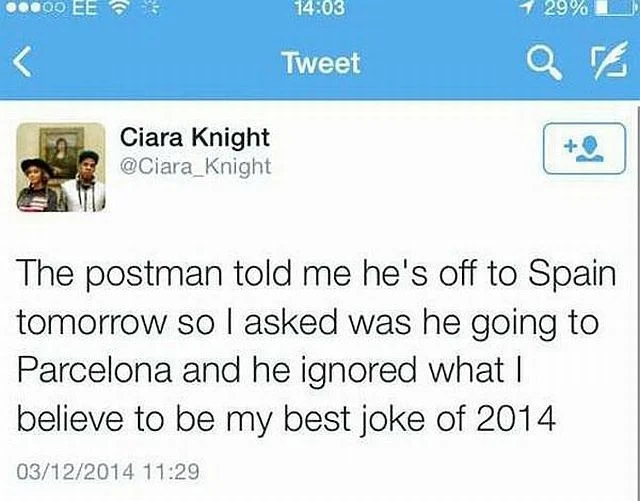
Task: Tap the @Ciara_Knight handle
Action: click(195, 165)
